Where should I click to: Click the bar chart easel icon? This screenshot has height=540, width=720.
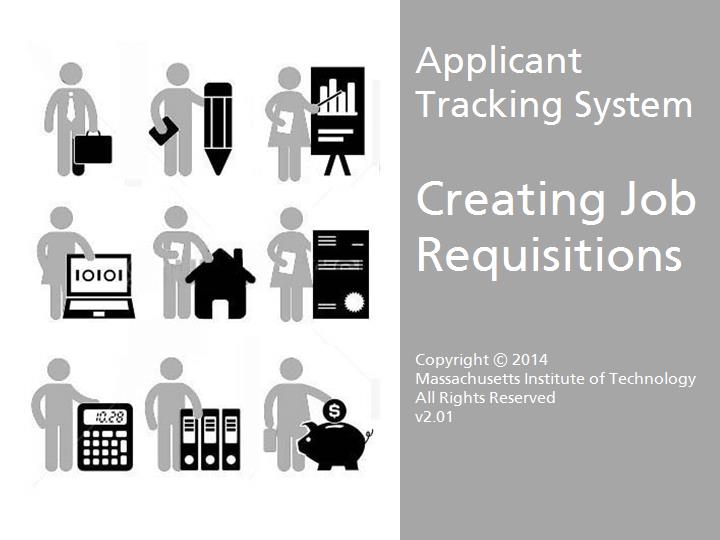coord(337,112)
